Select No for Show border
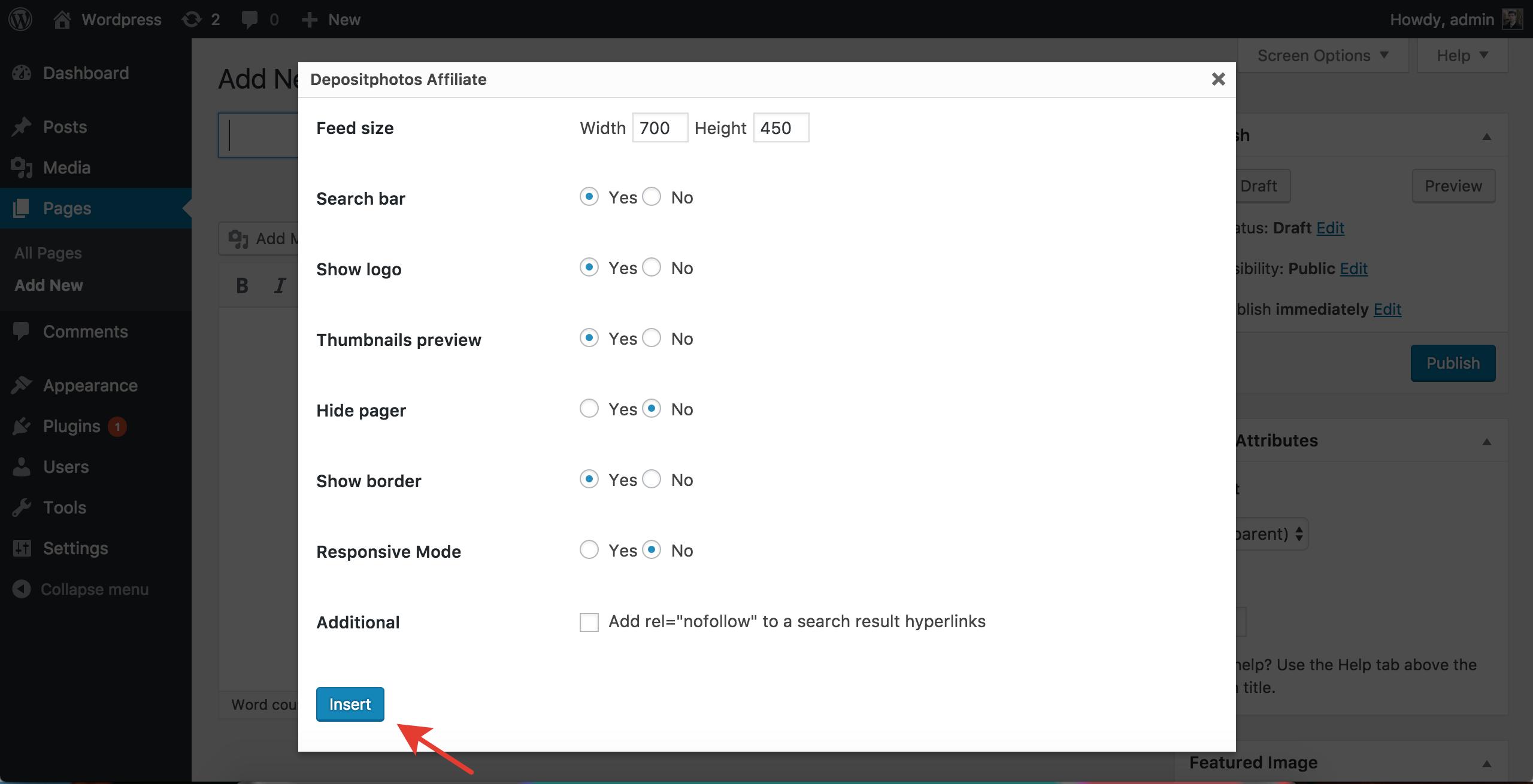This screenshot has width=1533, height=784. (652, 479)
